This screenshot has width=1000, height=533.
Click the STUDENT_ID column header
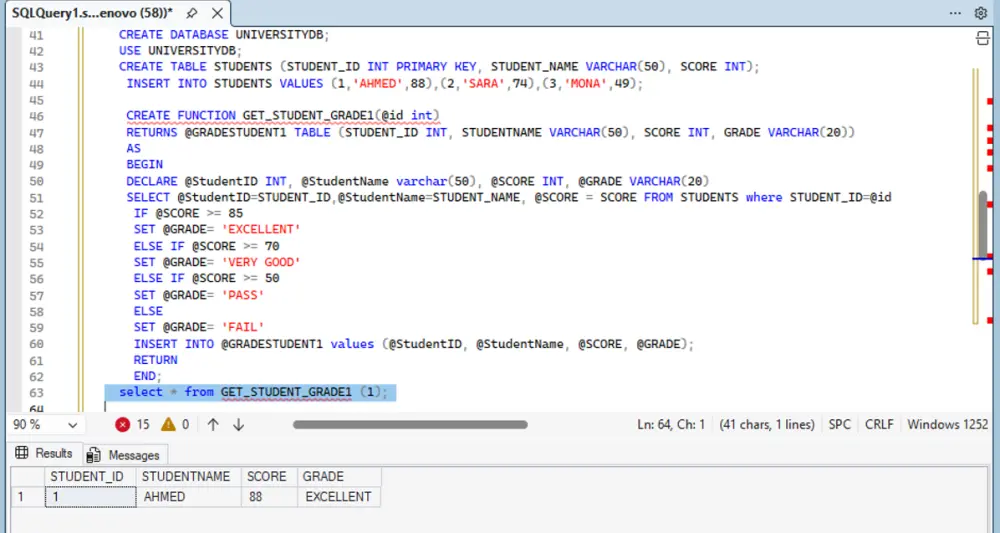[90, 477]
